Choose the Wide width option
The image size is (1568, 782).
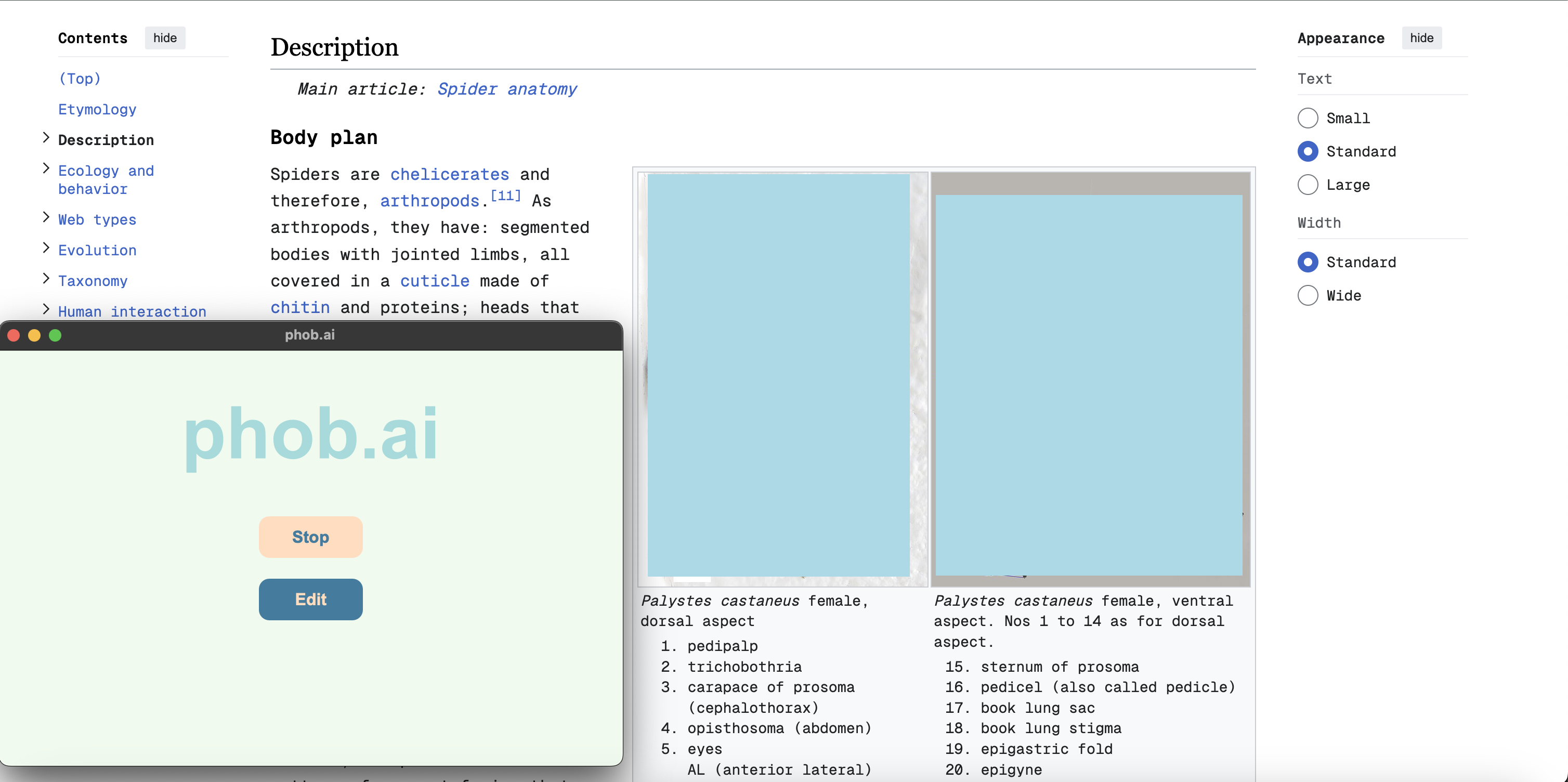pos(1308,295)
